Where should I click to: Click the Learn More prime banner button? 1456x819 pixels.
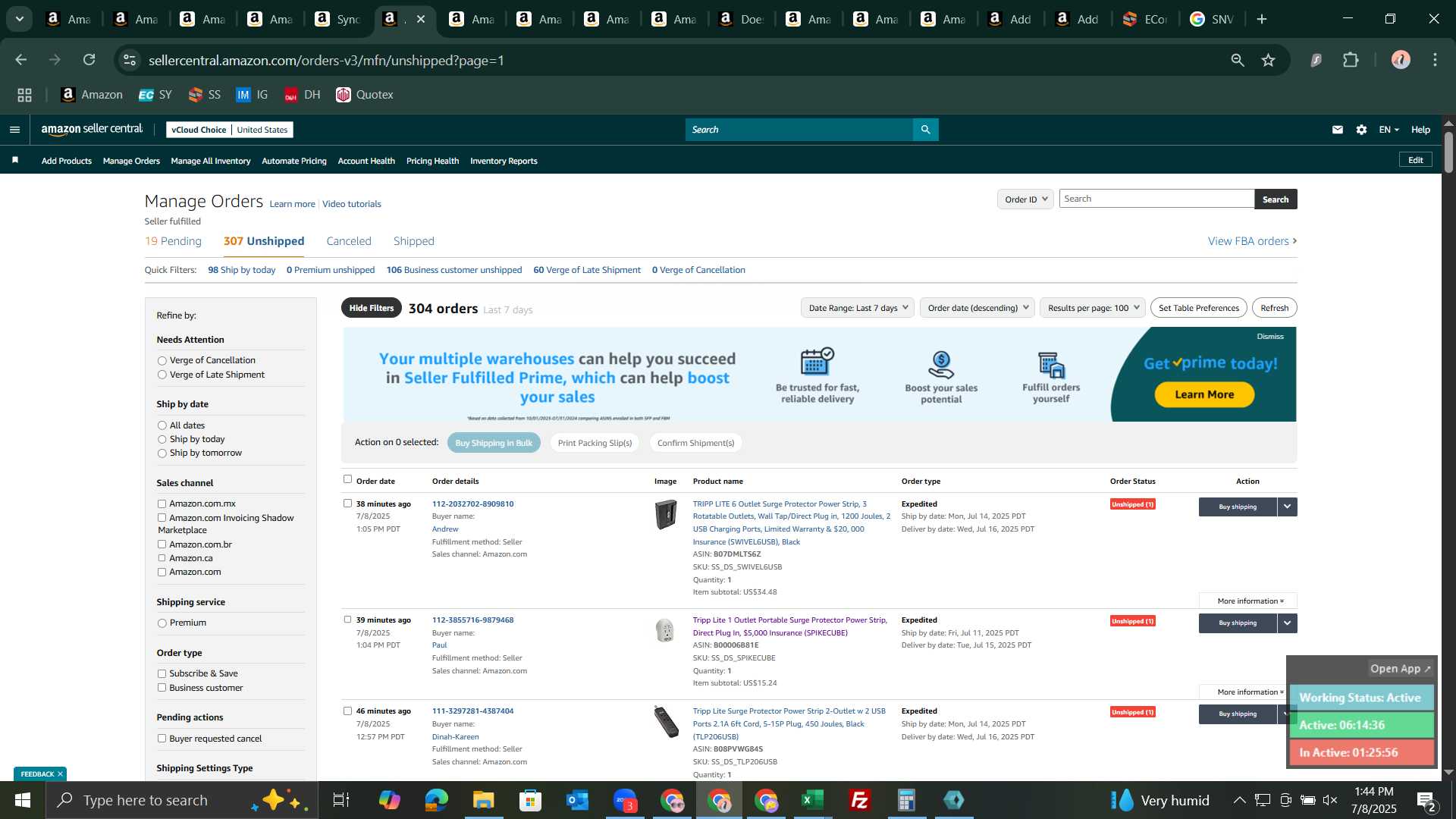[1204, 394]
